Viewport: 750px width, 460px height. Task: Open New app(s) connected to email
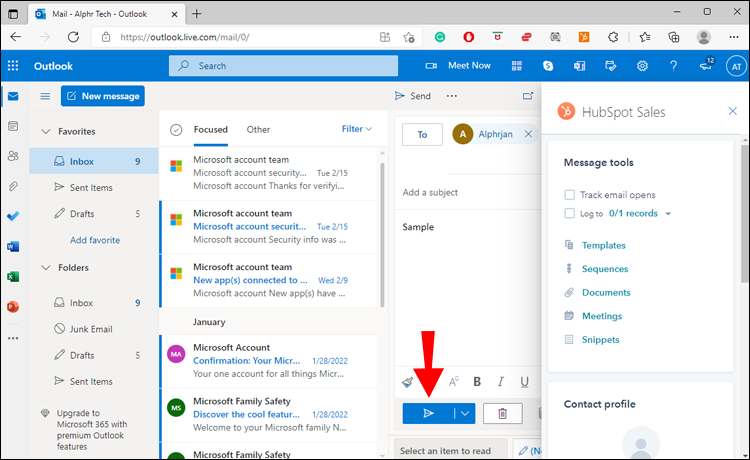point(268,280)
